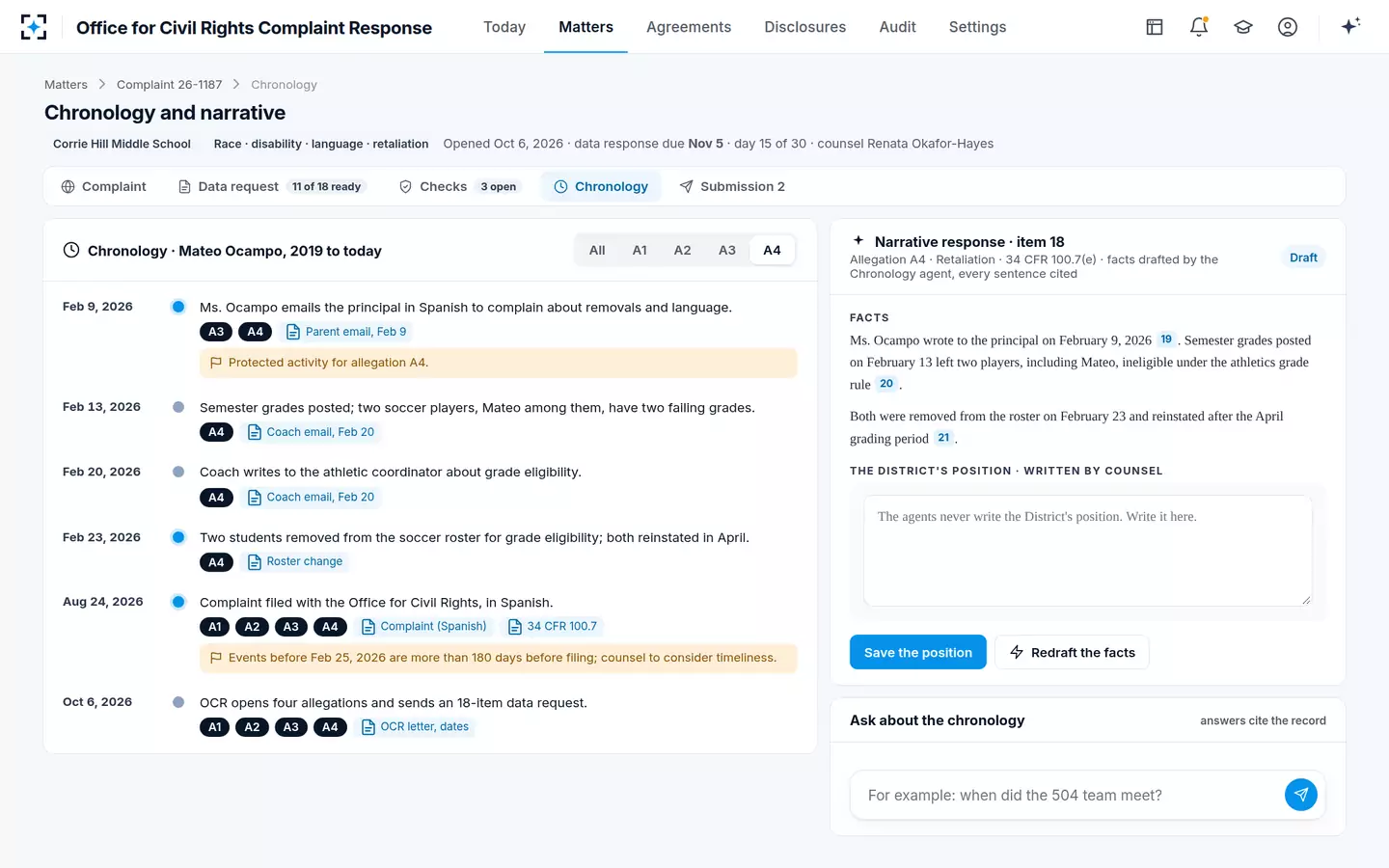Select the Feb 23, 2026 timeline marker
This screenshot has width=1389, height=868.
click(x=178, y=537)
